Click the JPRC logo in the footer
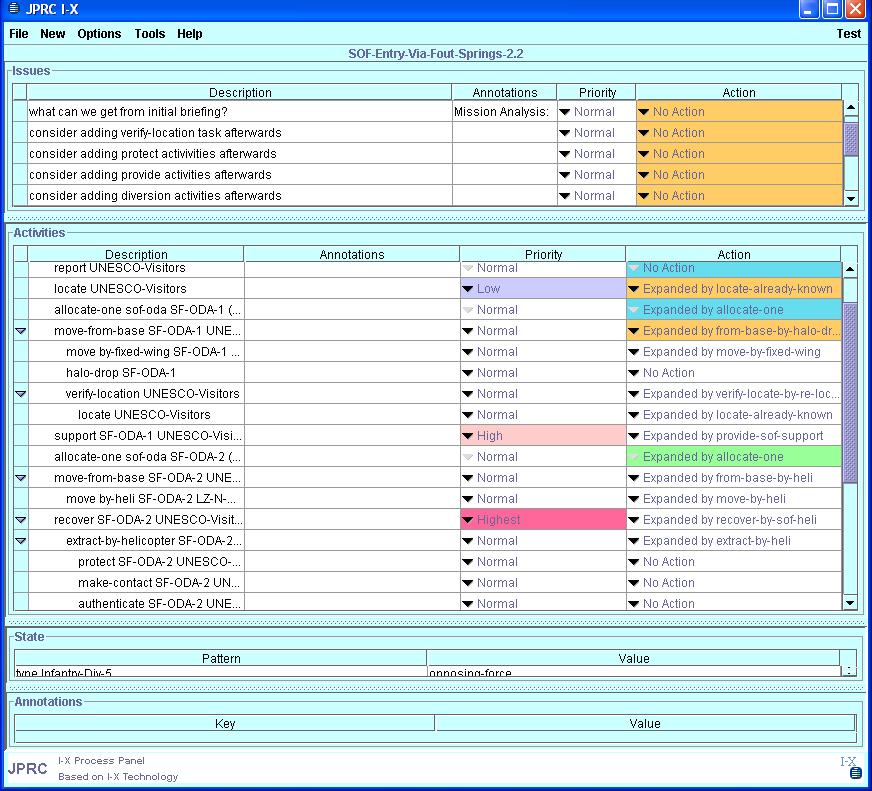Viewport: 872px width, 791px height. 28,768
